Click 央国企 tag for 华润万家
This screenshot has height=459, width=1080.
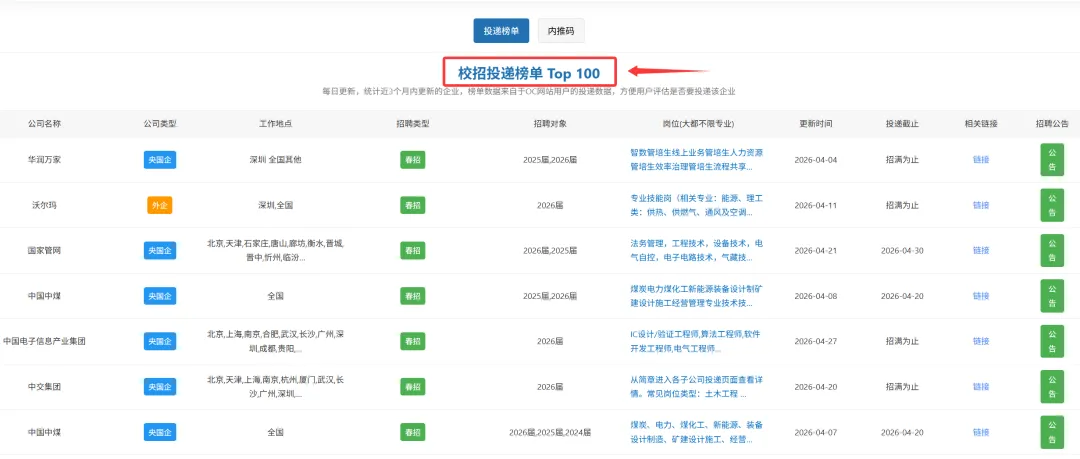click(160, 160)
